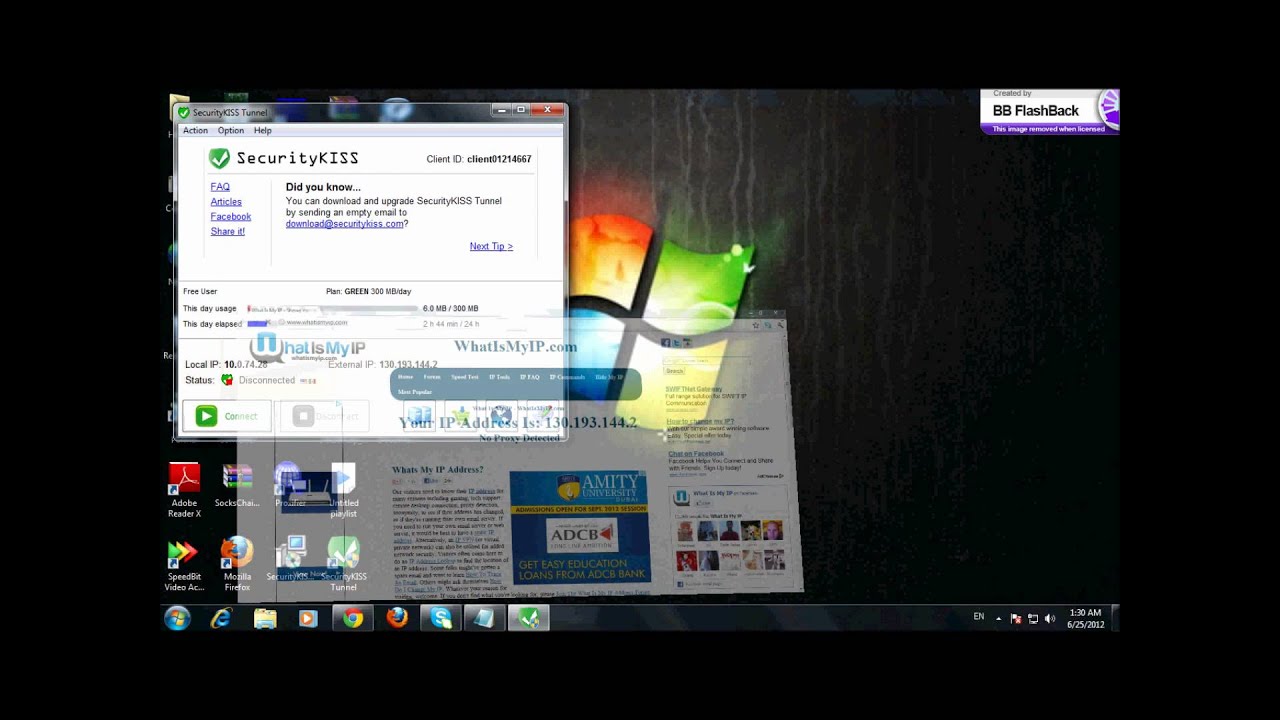Viewport: 1280px width, 720px height.
Task: Select the Client ID client01214667 text
Action: pyautogui.click(x=479, y=159)
